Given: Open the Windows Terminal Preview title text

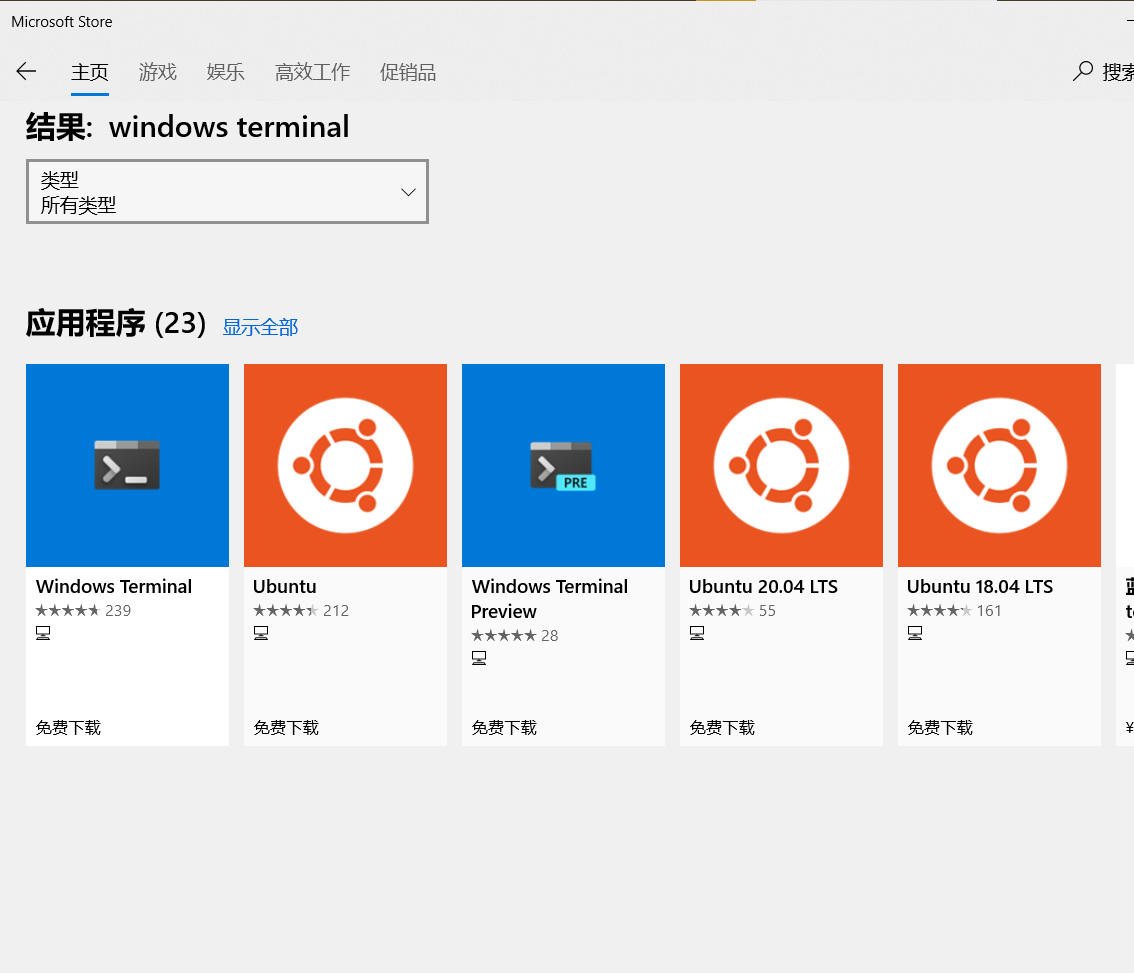Looking at the screenshot, I should point(549,598).
